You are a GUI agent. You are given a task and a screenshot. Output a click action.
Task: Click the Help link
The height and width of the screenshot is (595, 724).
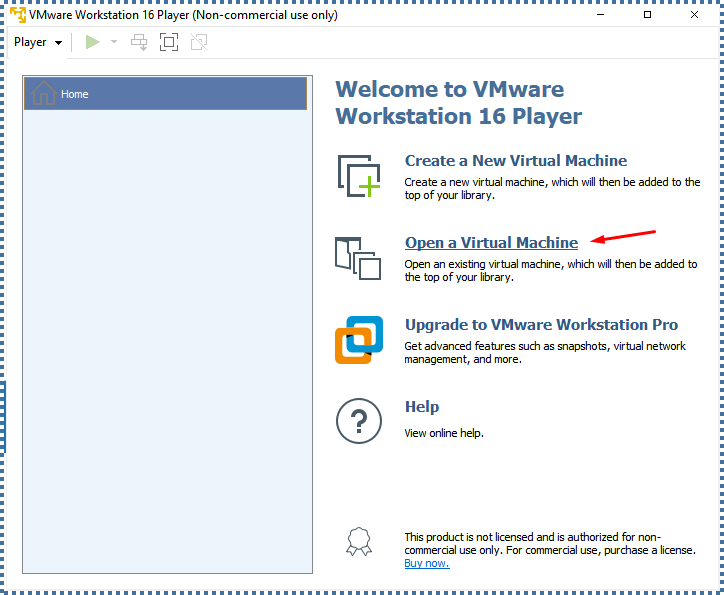[x=422, y=407]
